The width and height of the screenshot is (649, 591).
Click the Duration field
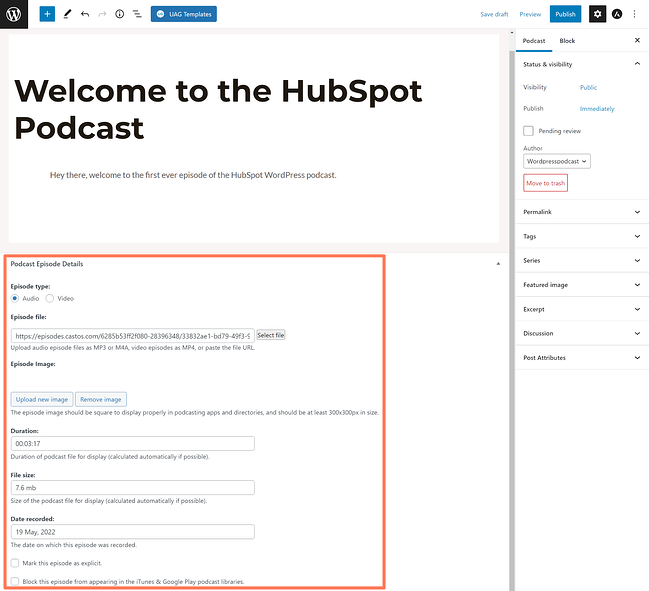click(132, 443)
